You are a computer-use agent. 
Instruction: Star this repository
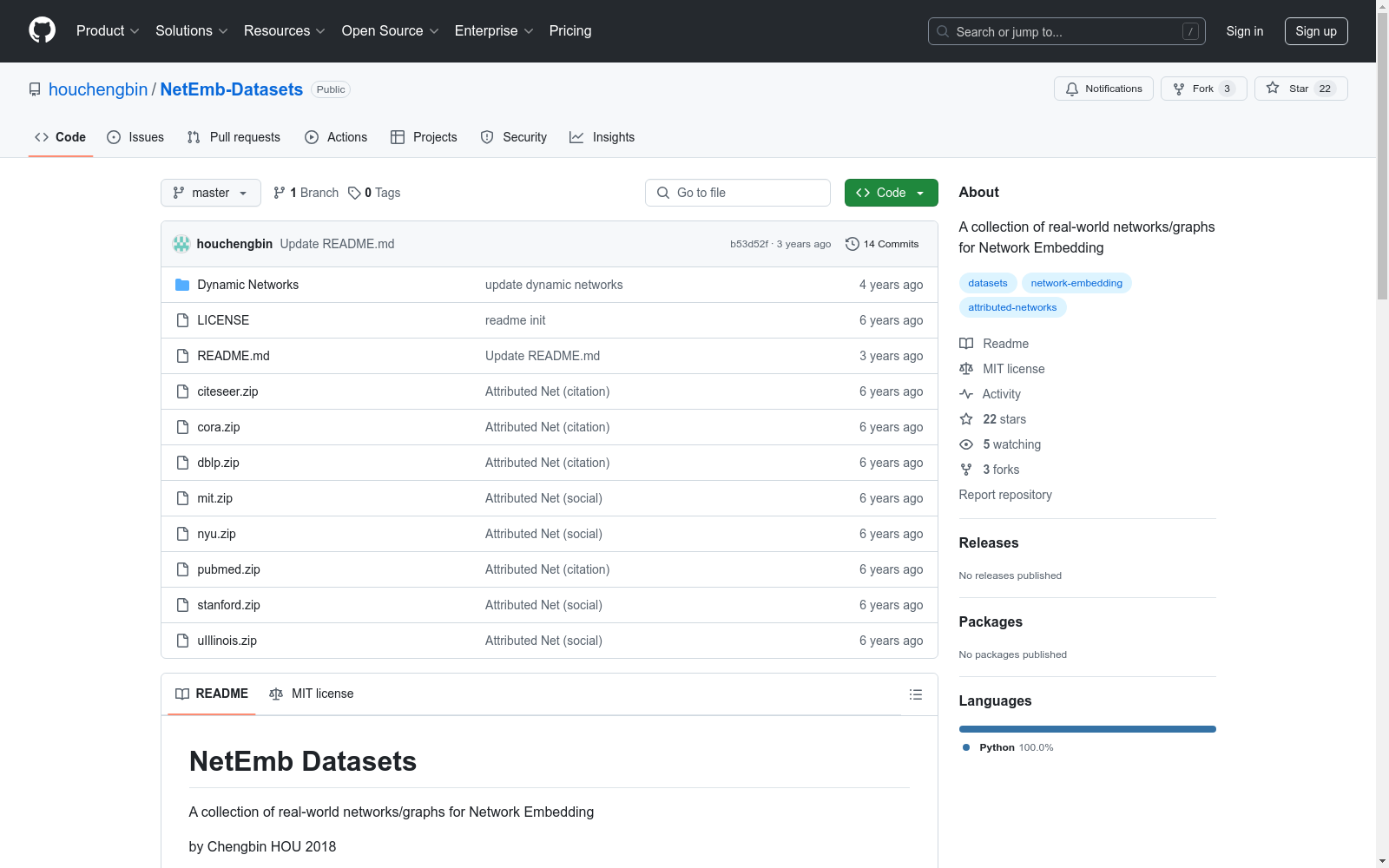[1300, 89]
